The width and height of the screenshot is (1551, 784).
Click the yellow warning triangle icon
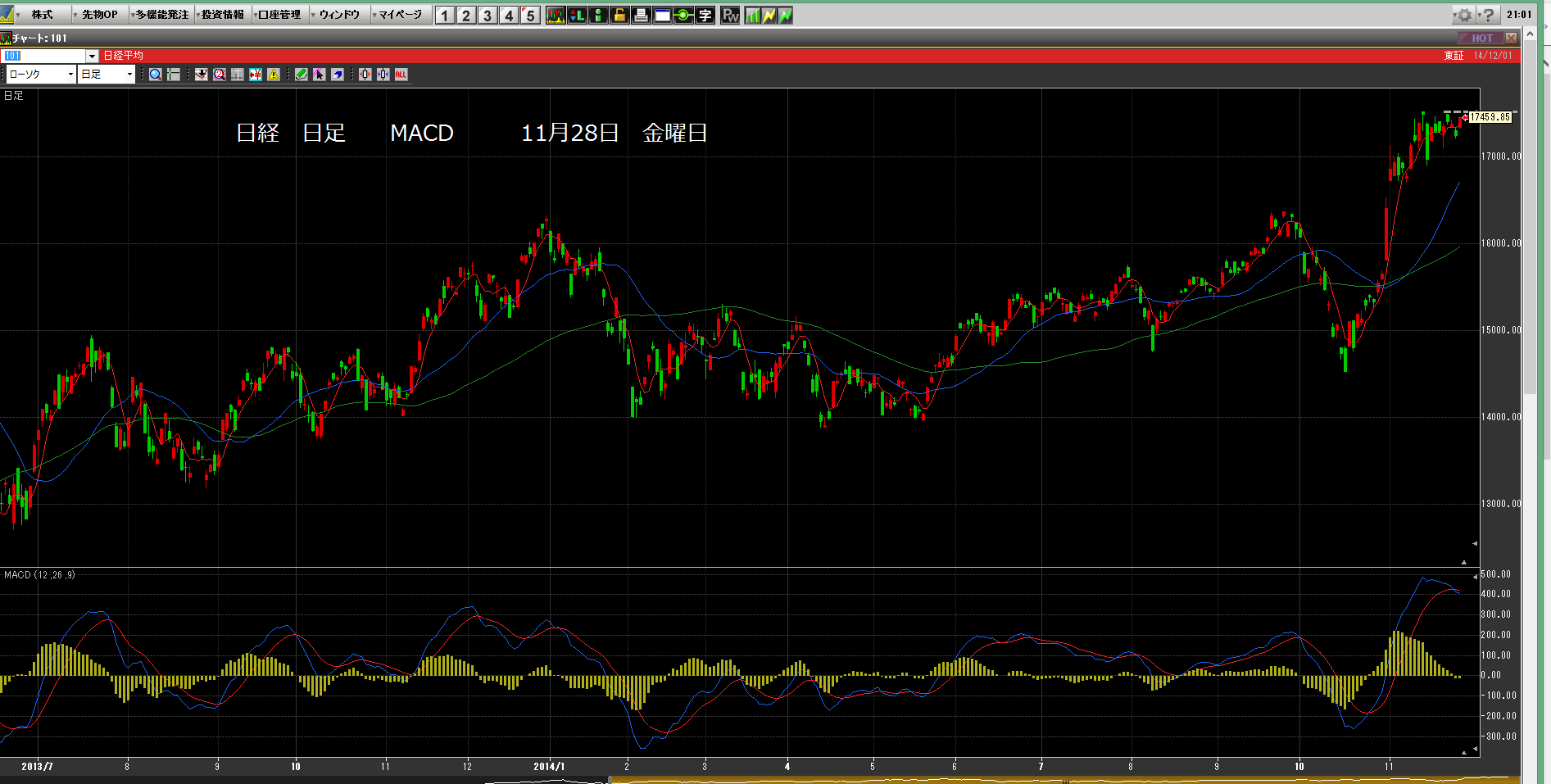click(x=274, y=75)
